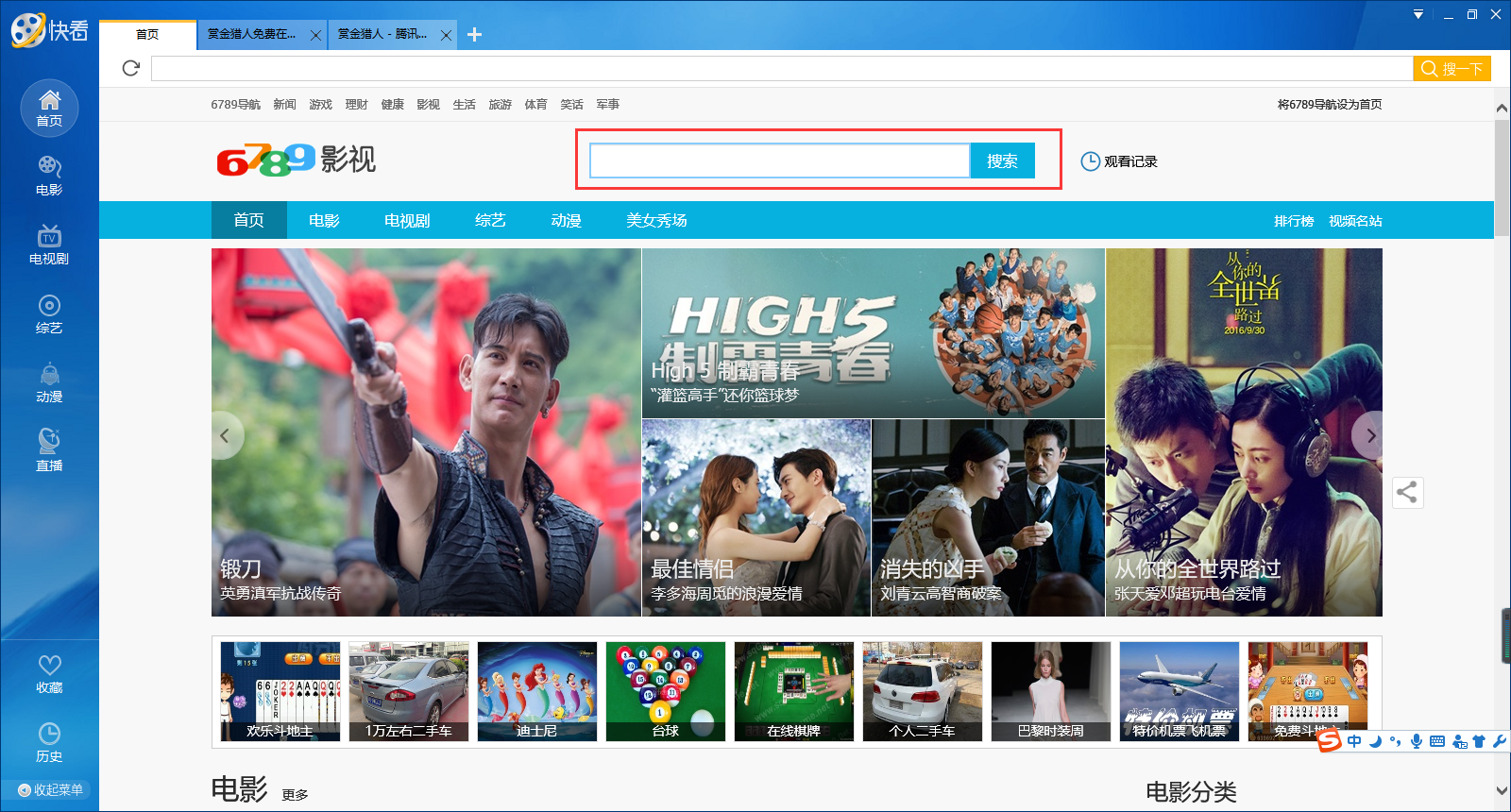
Task: Go to 综艺 in the sidebar
Action: point(49,314)
